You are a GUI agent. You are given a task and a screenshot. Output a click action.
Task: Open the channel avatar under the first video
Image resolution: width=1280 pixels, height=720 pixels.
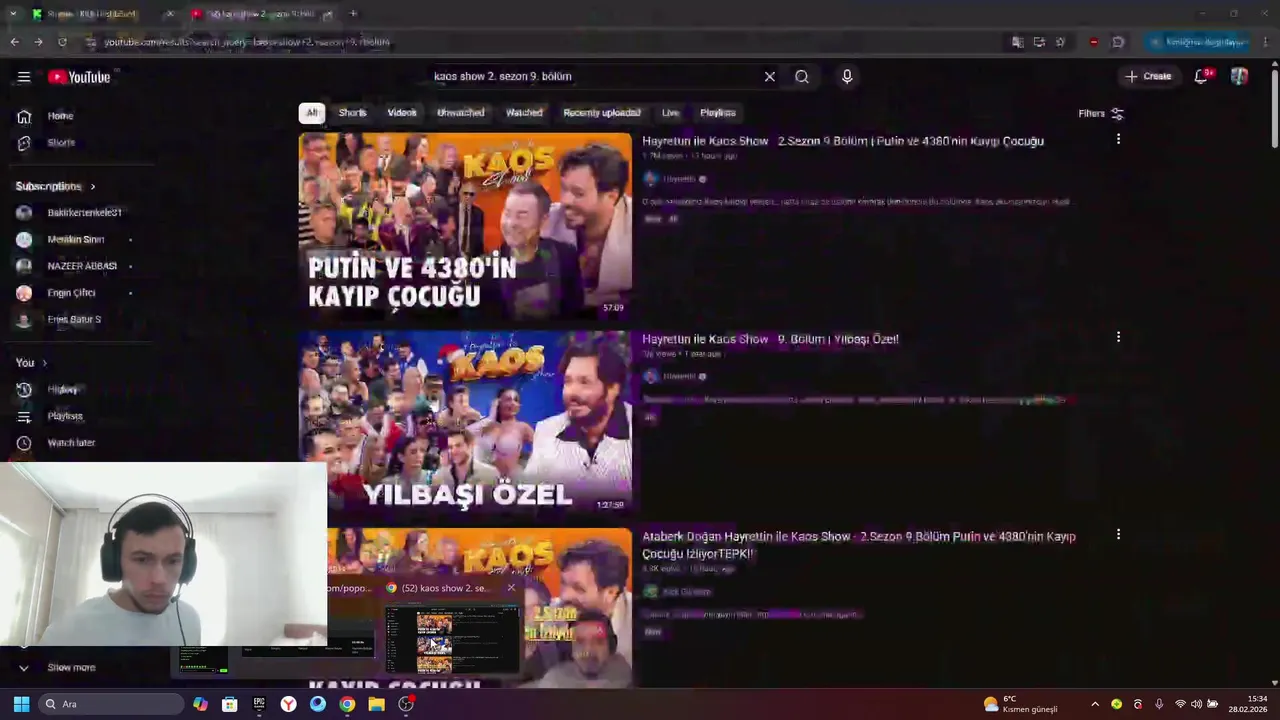point(651,179)
